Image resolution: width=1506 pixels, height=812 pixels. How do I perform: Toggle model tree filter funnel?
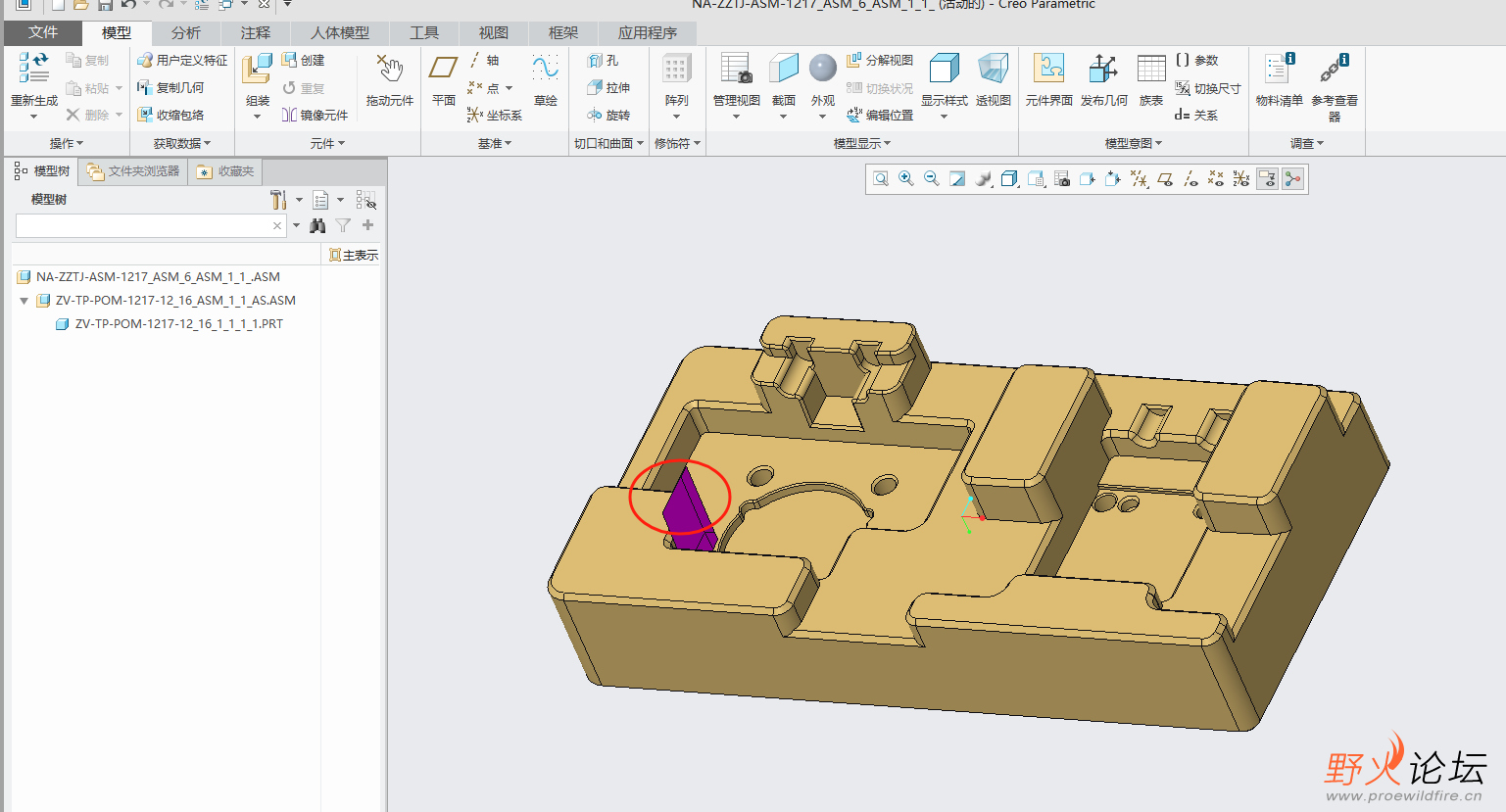tap(343, 226)
